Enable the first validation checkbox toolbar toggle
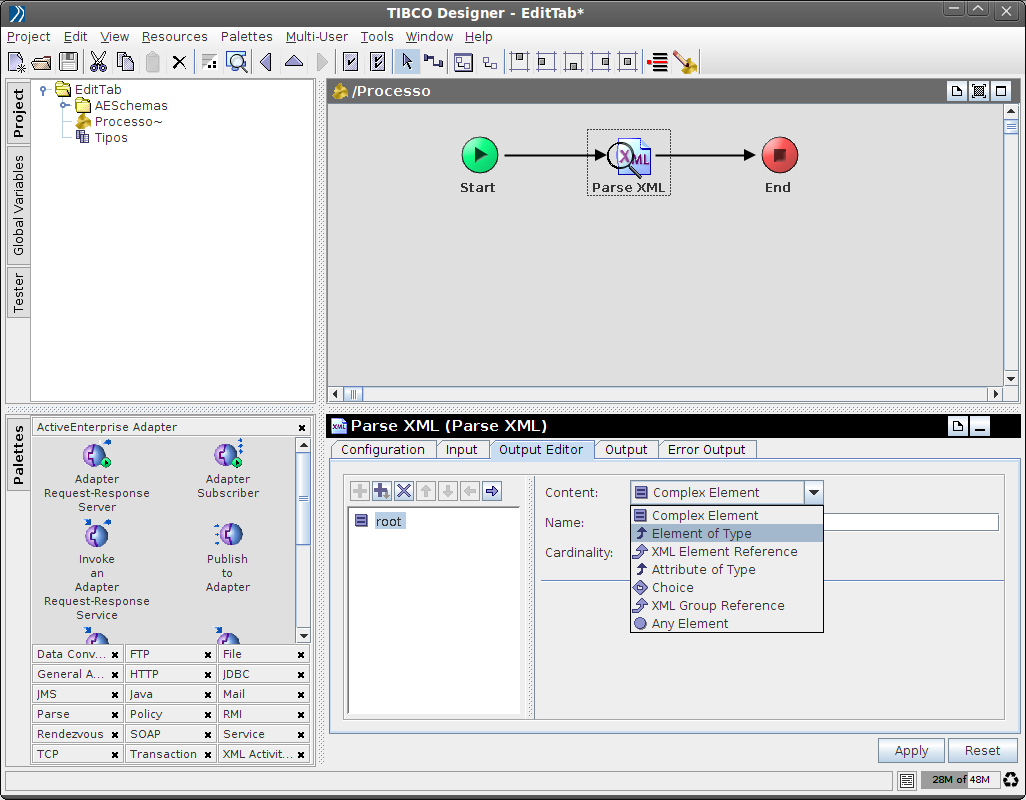Screen dimensions: 1026x800 point(351,61)
